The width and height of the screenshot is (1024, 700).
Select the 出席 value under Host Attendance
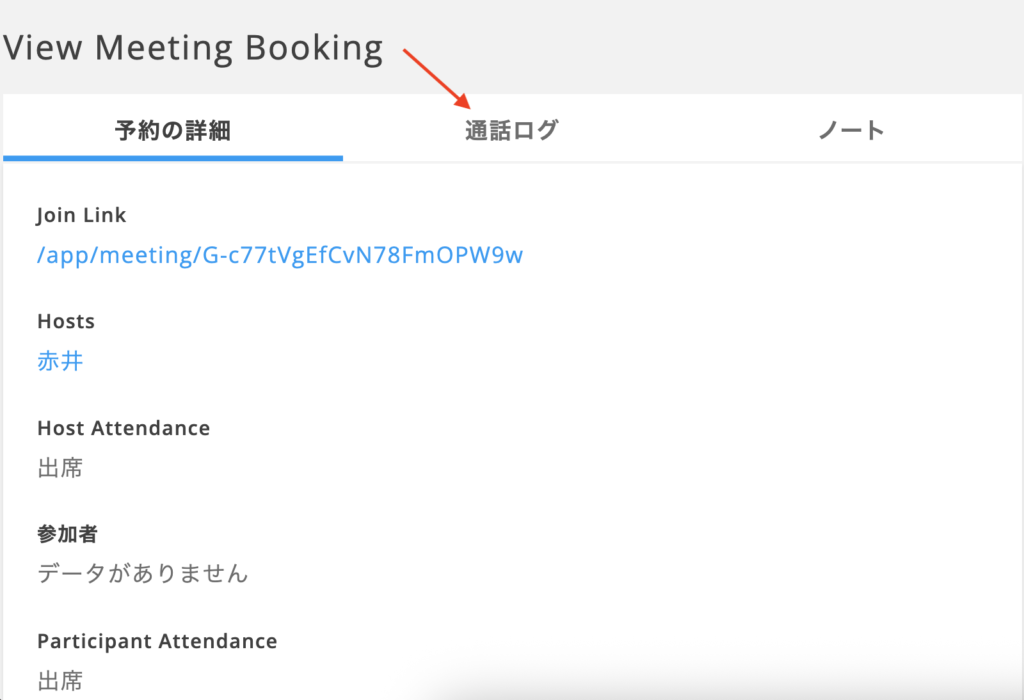tap(60, 468)
